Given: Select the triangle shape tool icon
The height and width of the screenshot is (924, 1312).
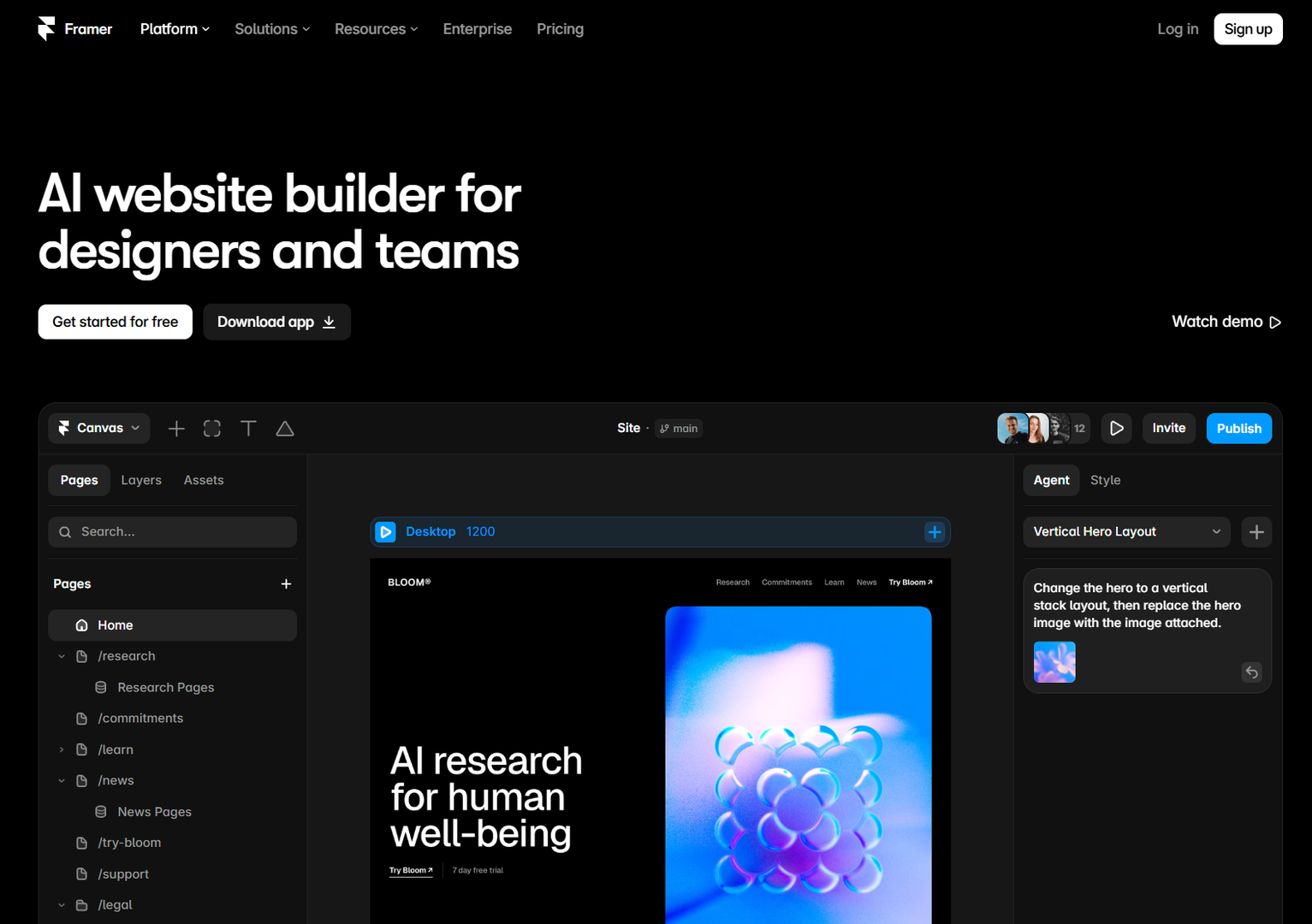Looking at the screenshot, I should pos(285,429).
